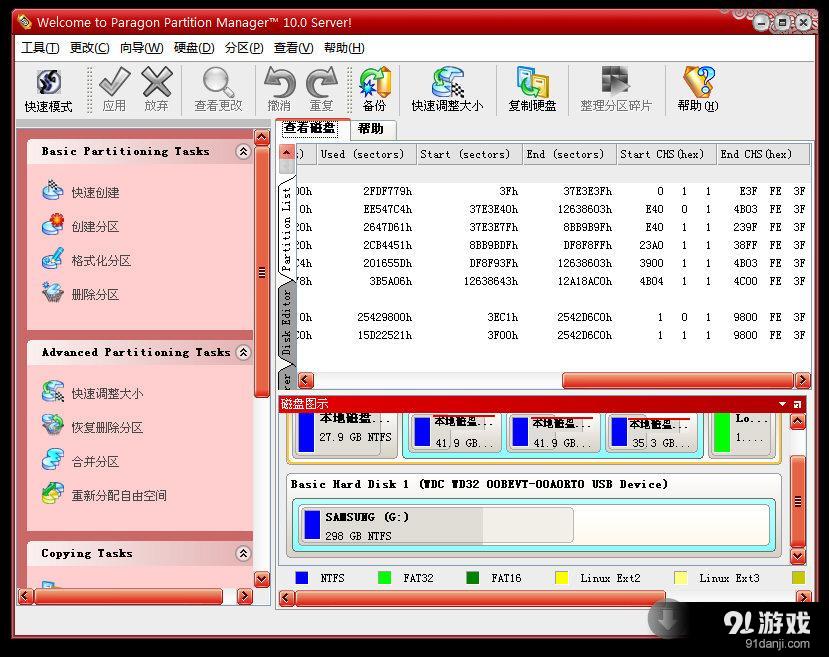Sort by End CHS (hex) column
The width and height of the screenshot is (829, 657).
(763, 154)
